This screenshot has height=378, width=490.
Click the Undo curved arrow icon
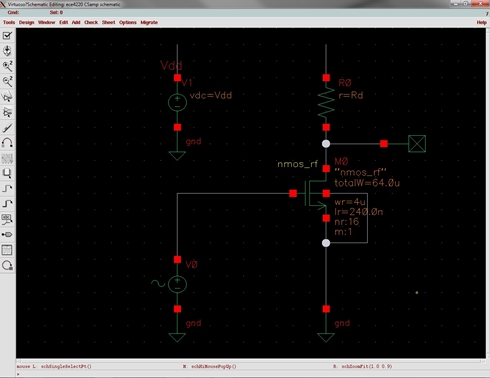(7, 143)
